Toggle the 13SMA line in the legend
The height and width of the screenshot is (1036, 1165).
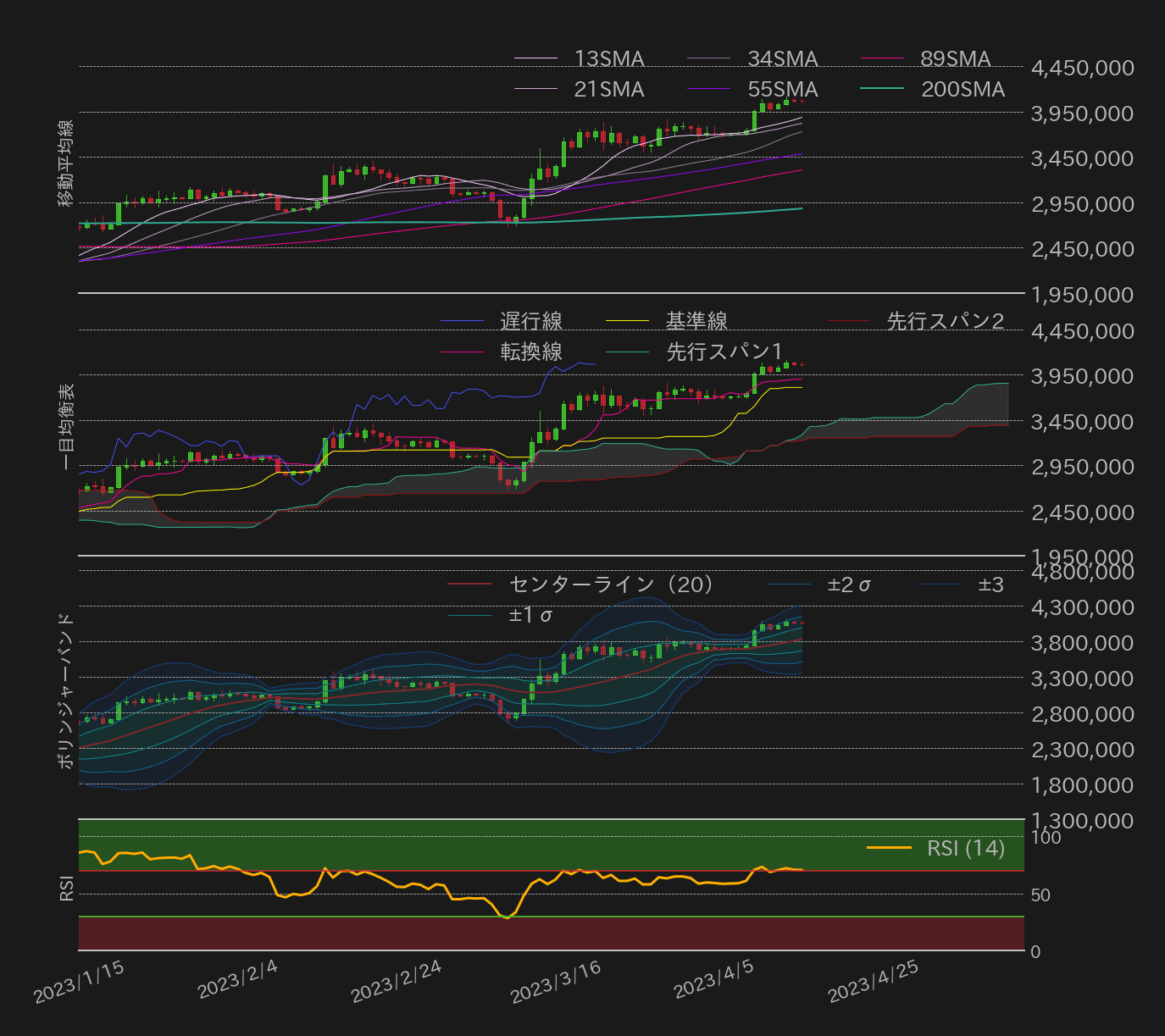(607, 59)
